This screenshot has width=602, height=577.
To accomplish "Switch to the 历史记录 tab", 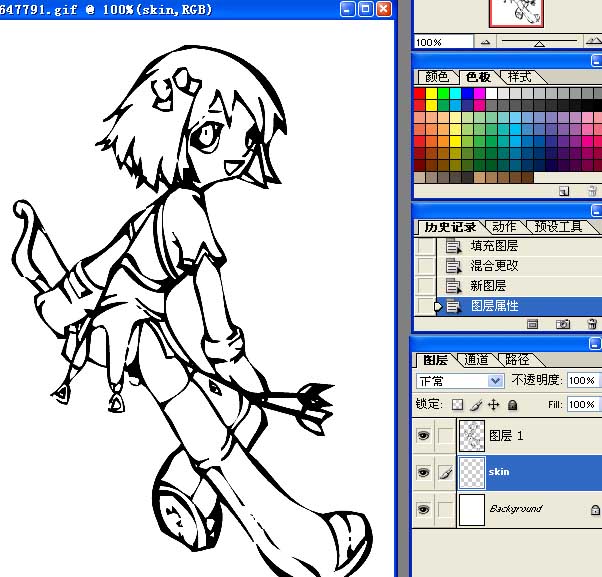I will click(x=450, y=227).
